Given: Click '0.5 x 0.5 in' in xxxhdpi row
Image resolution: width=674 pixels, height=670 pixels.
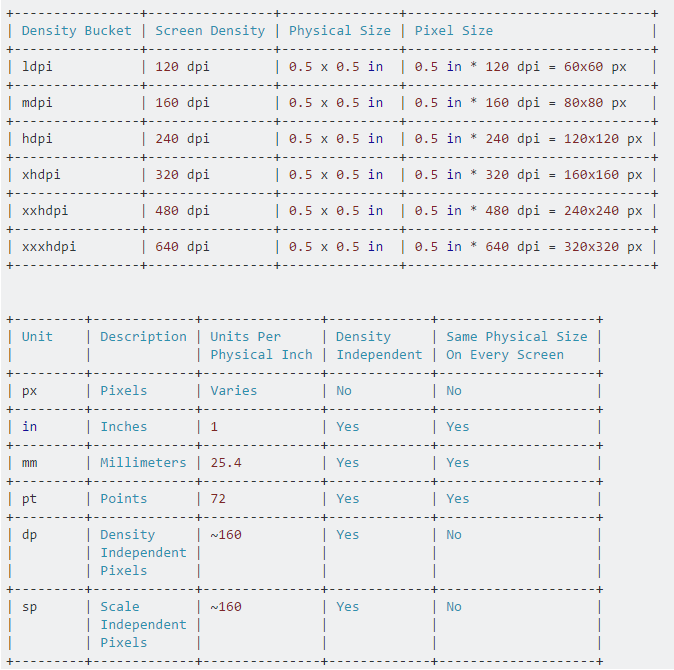Looking at the screenshot, I should (336, 247).
